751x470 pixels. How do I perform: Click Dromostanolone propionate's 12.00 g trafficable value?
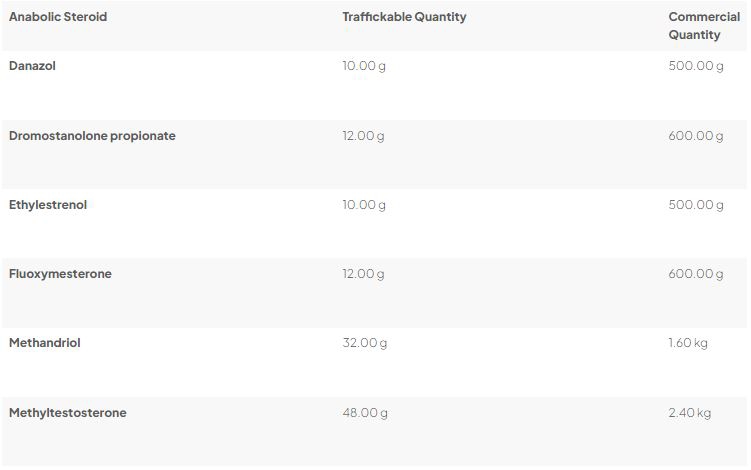click(x=364, y=136)
